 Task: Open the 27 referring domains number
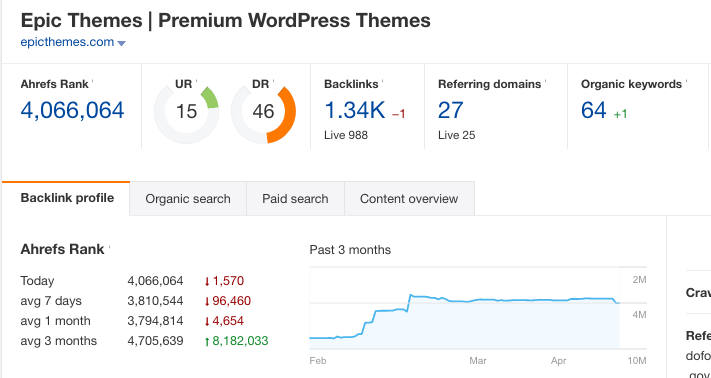click(x=451, y=111)
